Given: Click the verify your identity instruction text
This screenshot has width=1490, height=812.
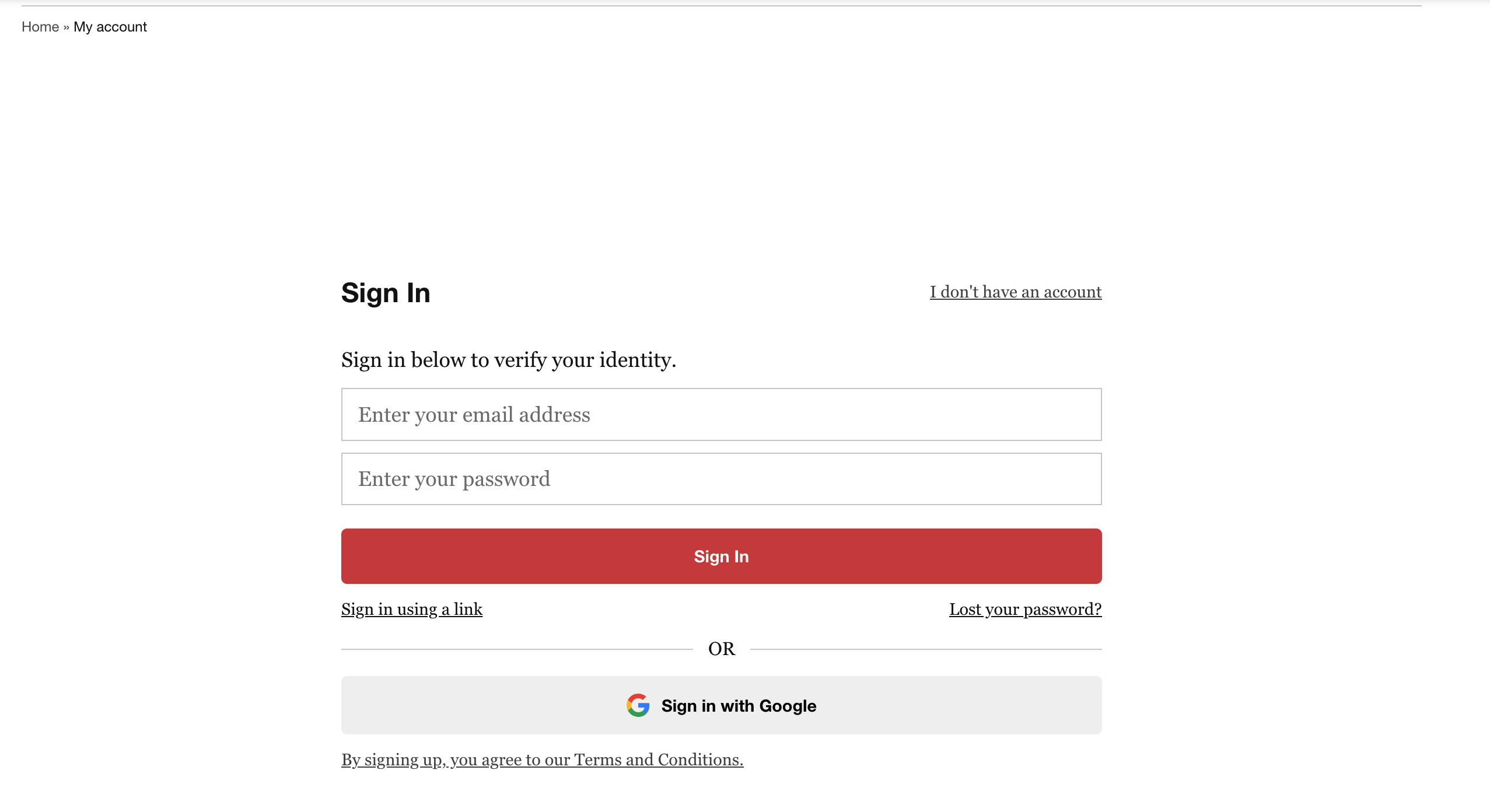Looking at the screenshot, I should (509, 360).
